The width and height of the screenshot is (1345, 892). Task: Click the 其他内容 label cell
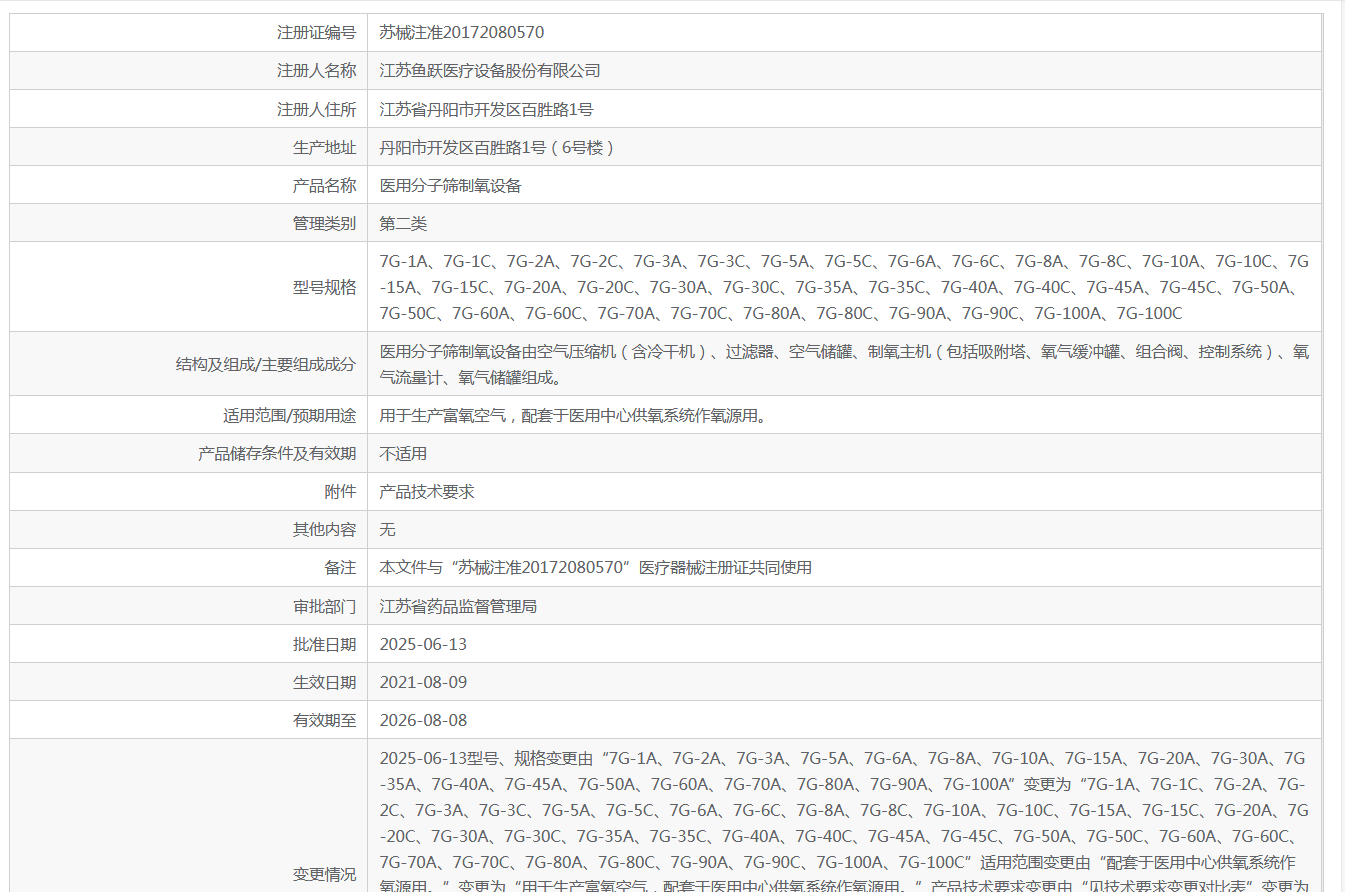click(324, 529)
